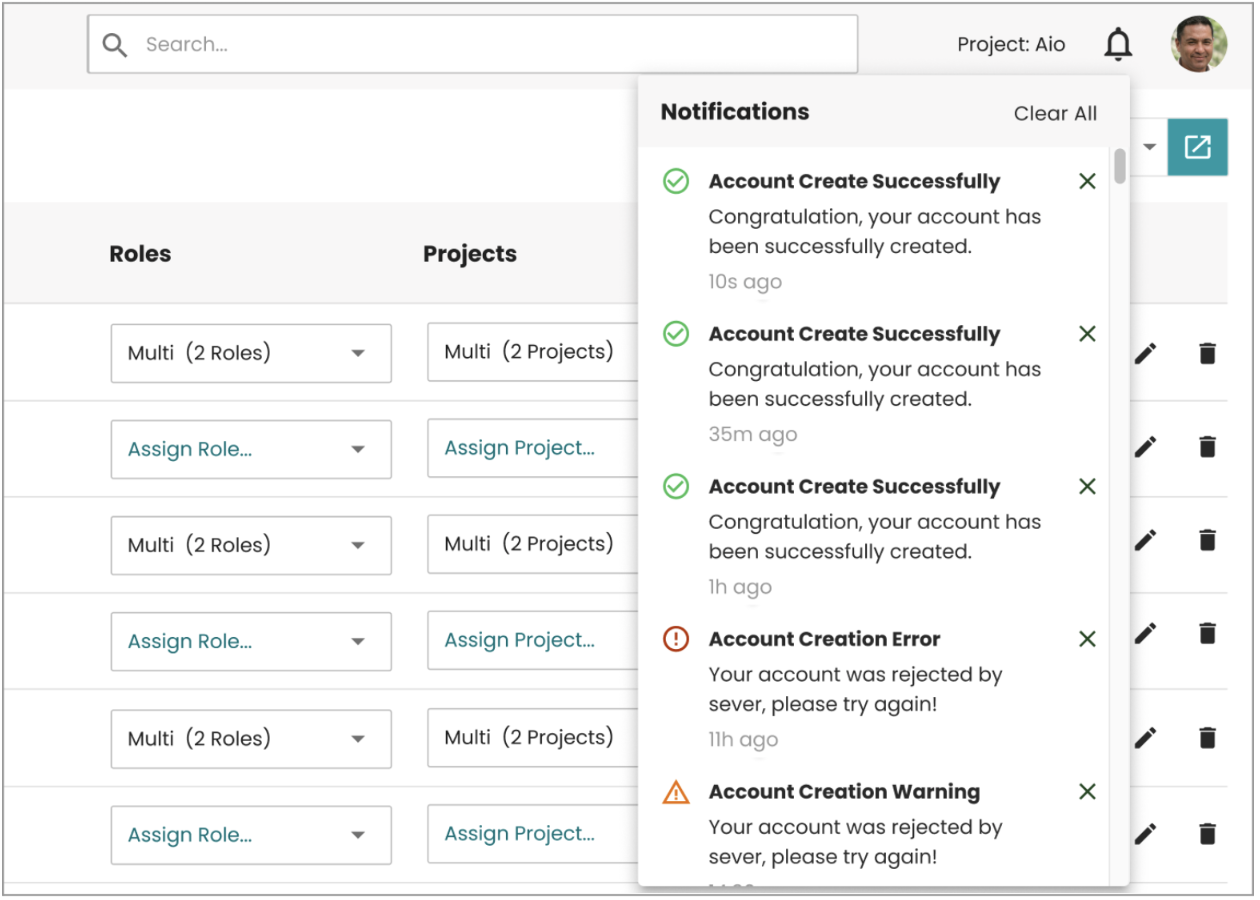This screenshot has width=1260, height=900.
Task: Edit the third row with pencil icon
Action: [1145, 540]
